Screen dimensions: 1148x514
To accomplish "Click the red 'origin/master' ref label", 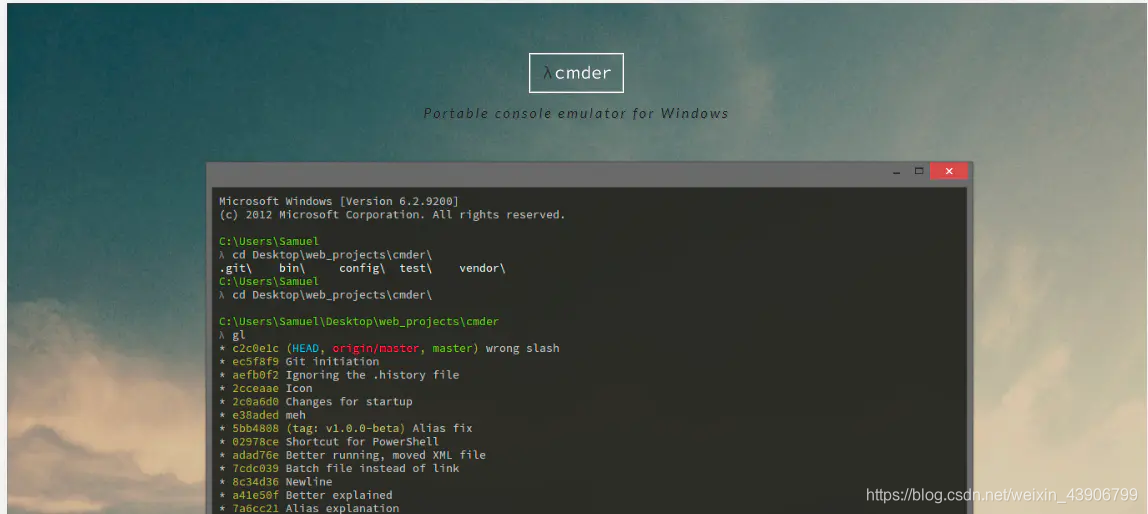I will coord(376,349).
